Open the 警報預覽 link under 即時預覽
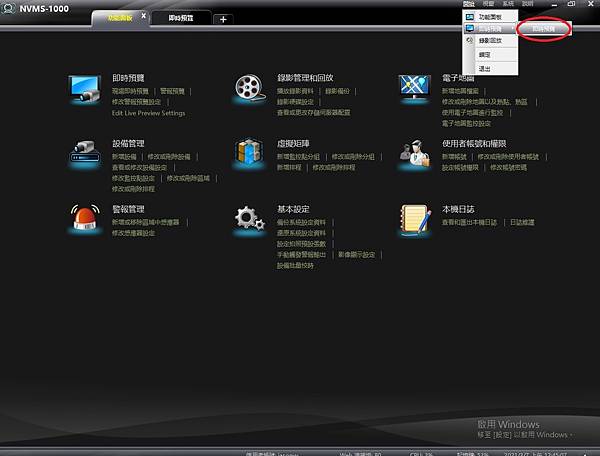The height and width of the screenshot is (456, 600). tap(172, 91)
